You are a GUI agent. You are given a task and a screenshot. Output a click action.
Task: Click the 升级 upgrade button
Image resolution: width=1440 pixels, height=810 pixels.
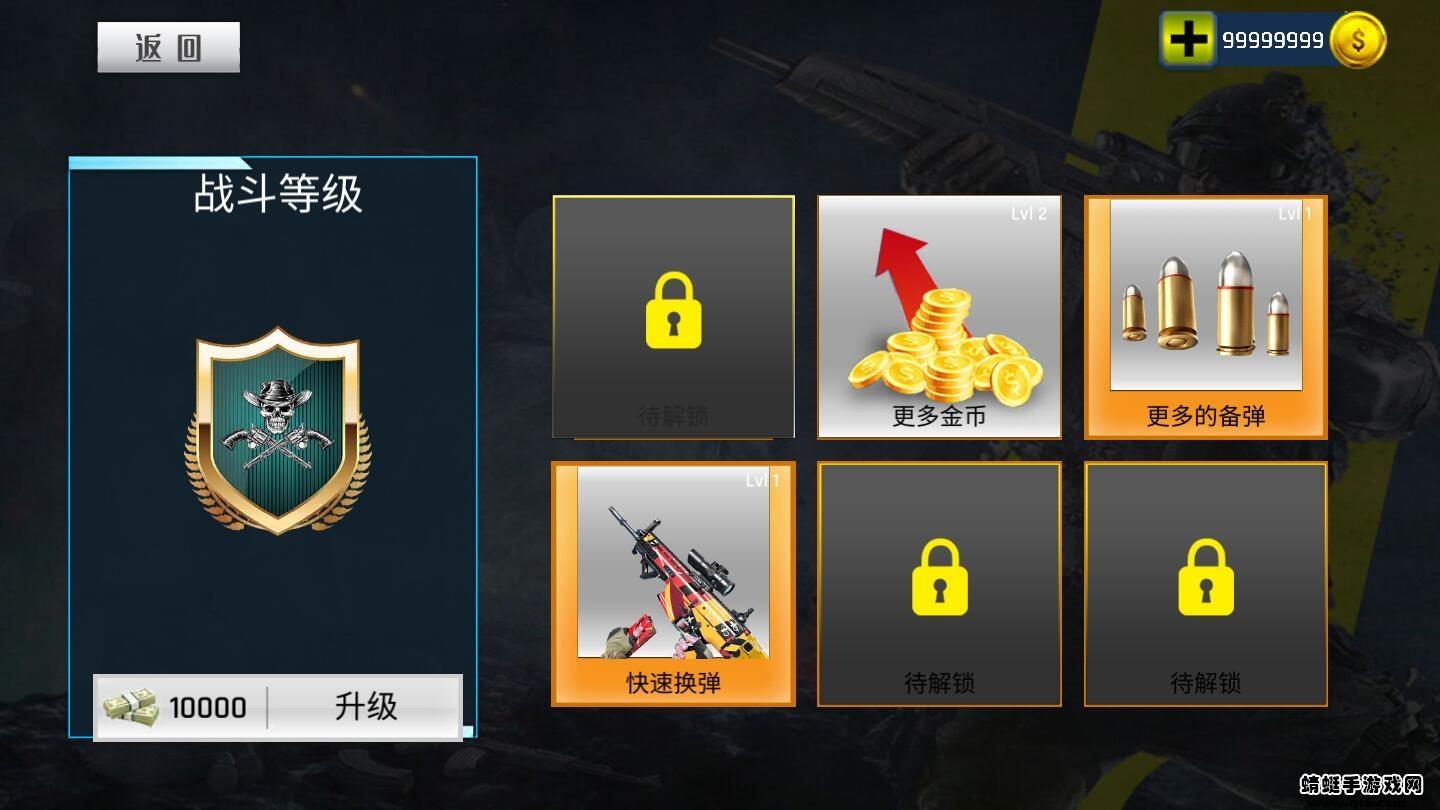pos(366,707)
